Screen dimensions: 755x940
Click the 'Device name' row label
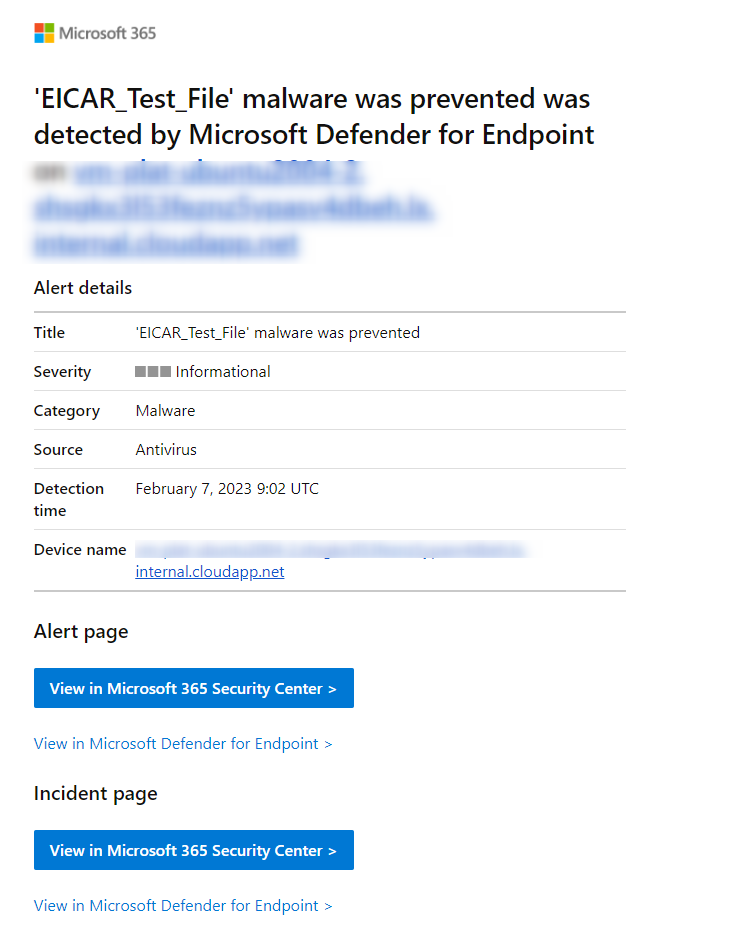coord(80,550)
